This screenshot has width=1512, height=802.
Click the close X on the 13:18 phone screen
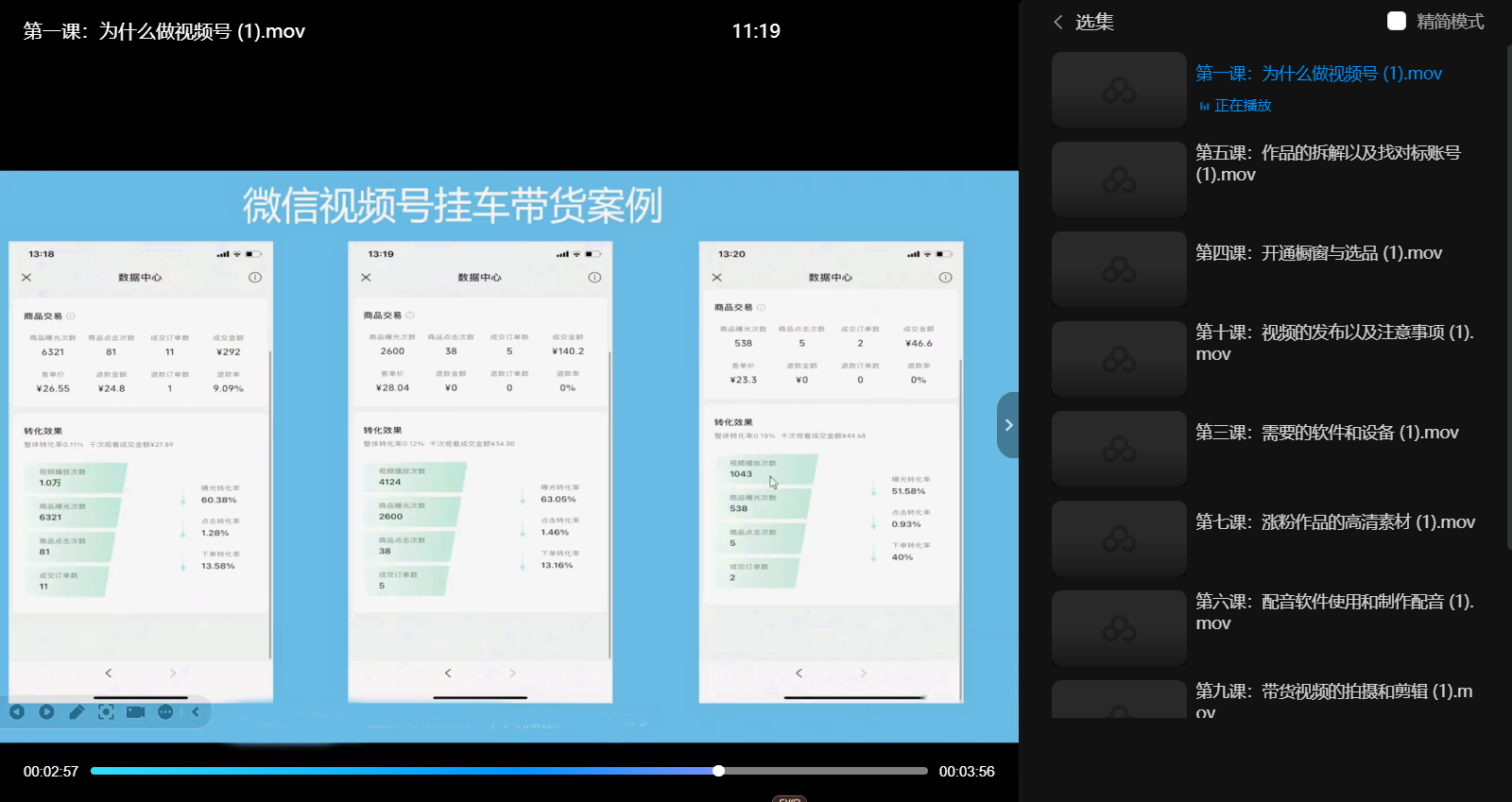[26, 278]
